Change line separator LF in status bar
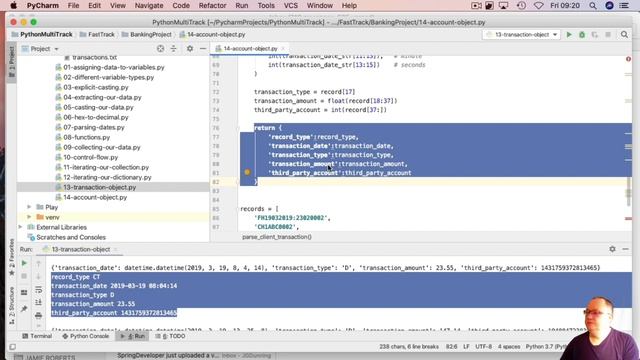The image size is (640, 360). [466, 347]
